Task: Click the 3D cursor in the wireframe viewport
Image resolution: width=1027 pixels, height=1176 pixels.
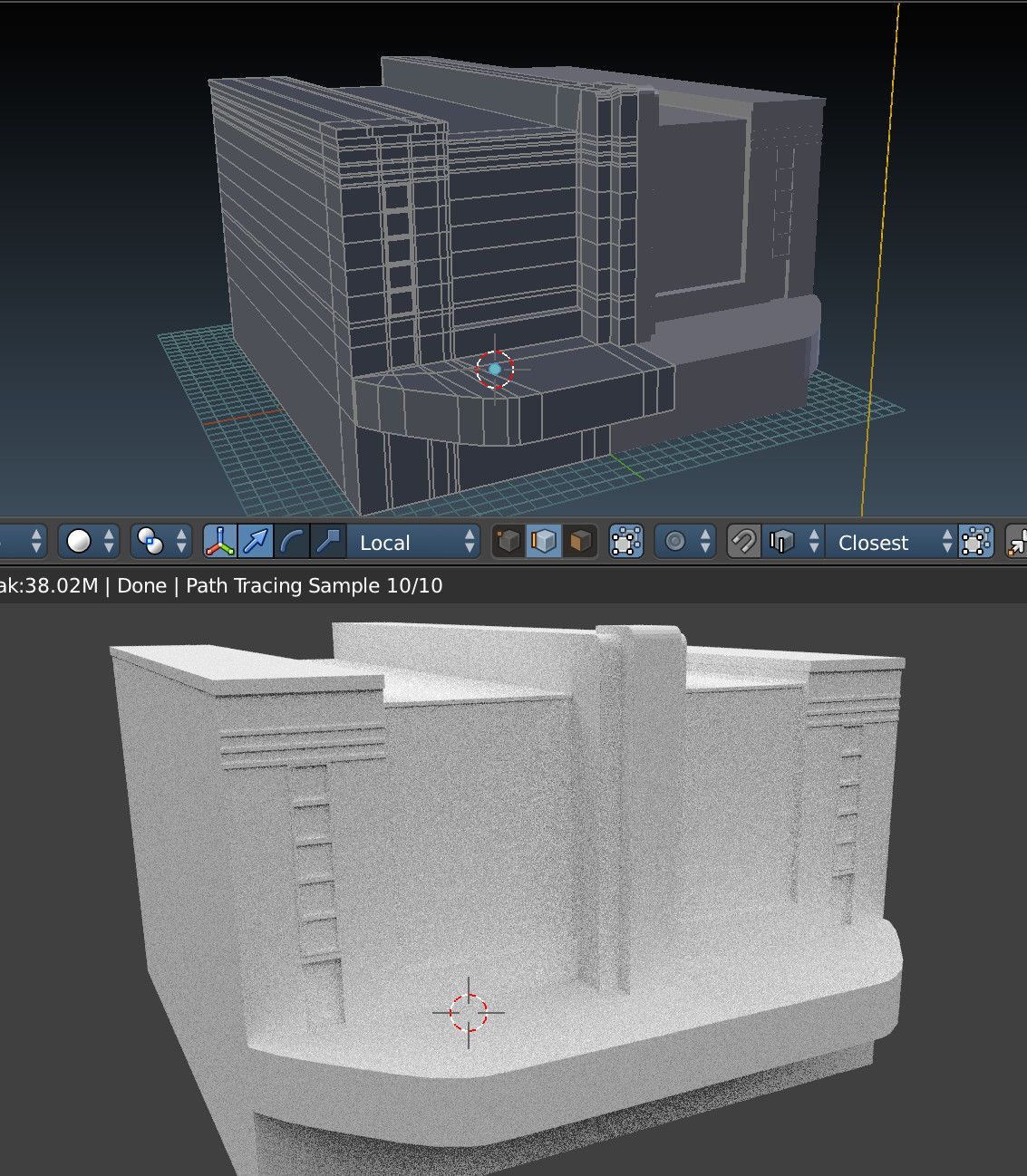Action: [x=495, y=369]
